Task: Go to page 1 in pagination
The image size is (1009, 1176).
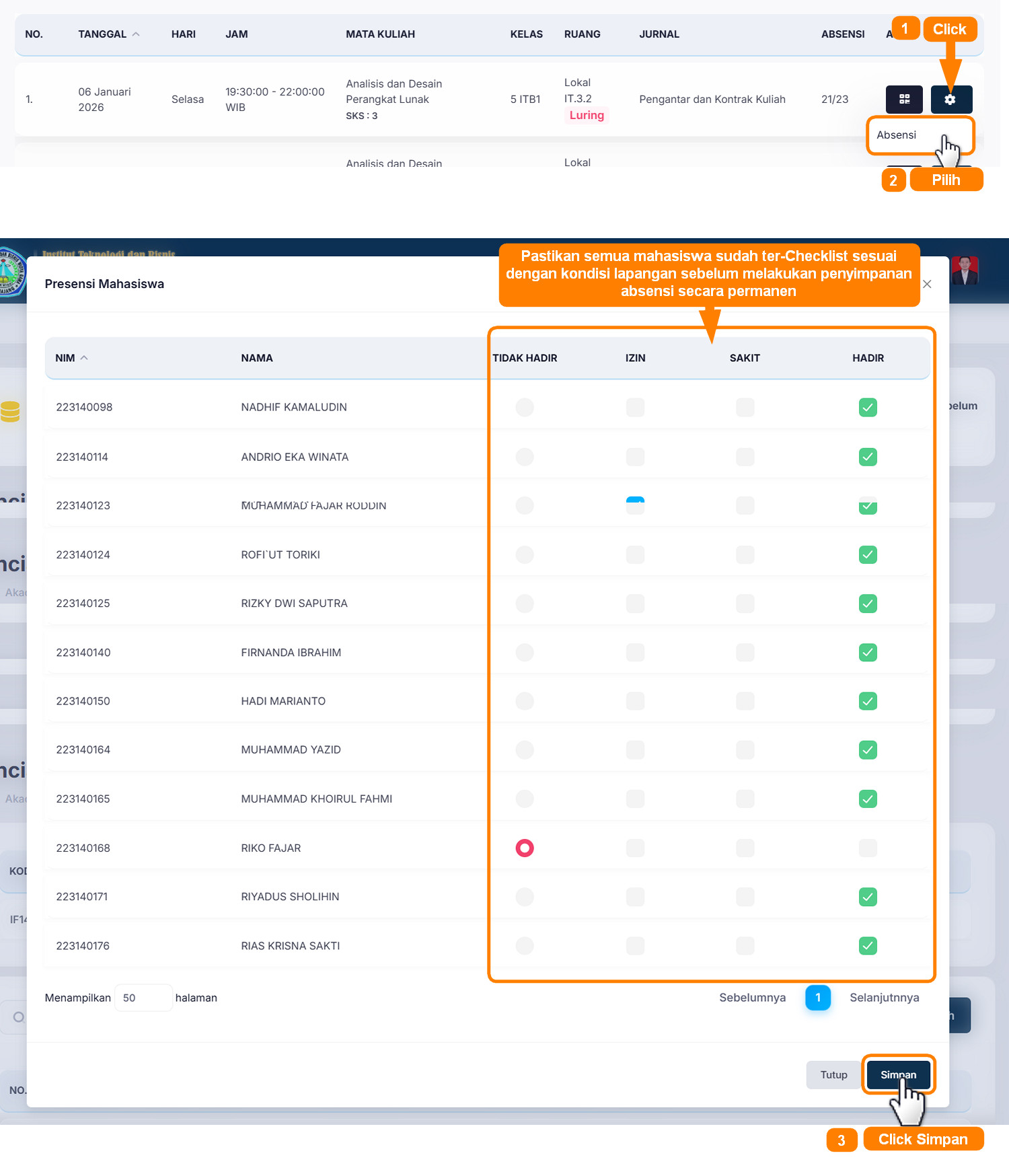Action: [817, 998]
